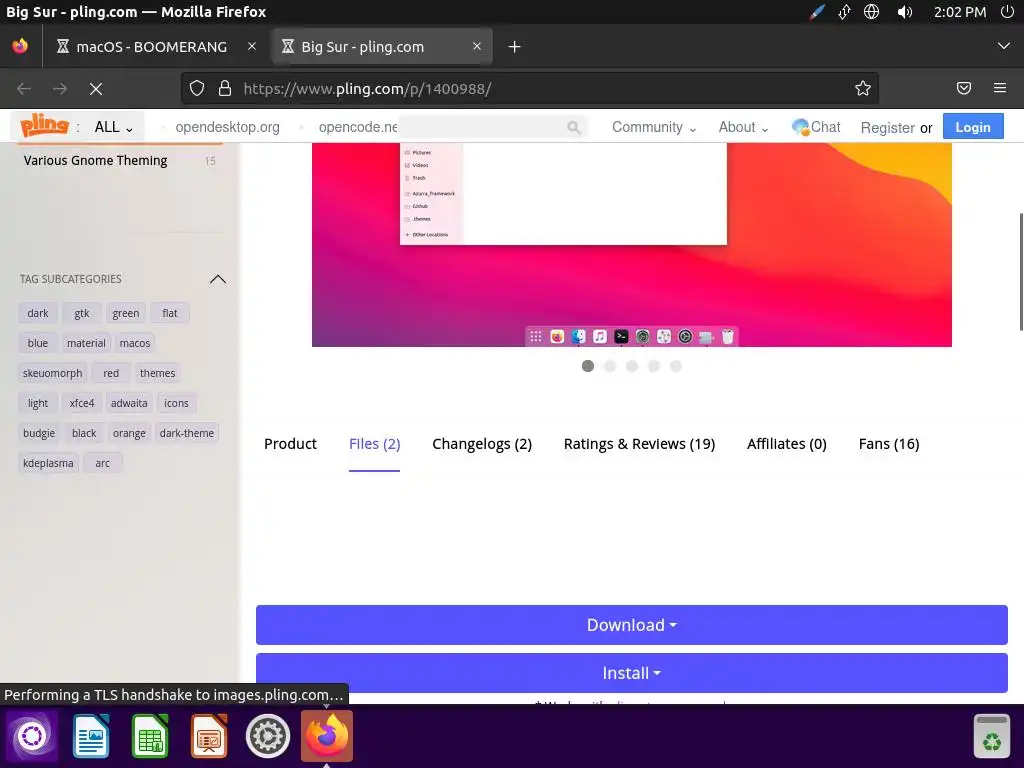Open Ratings & Reviews (19) tab
This screenshot has width=1024, height=768.
click(639, 444)
